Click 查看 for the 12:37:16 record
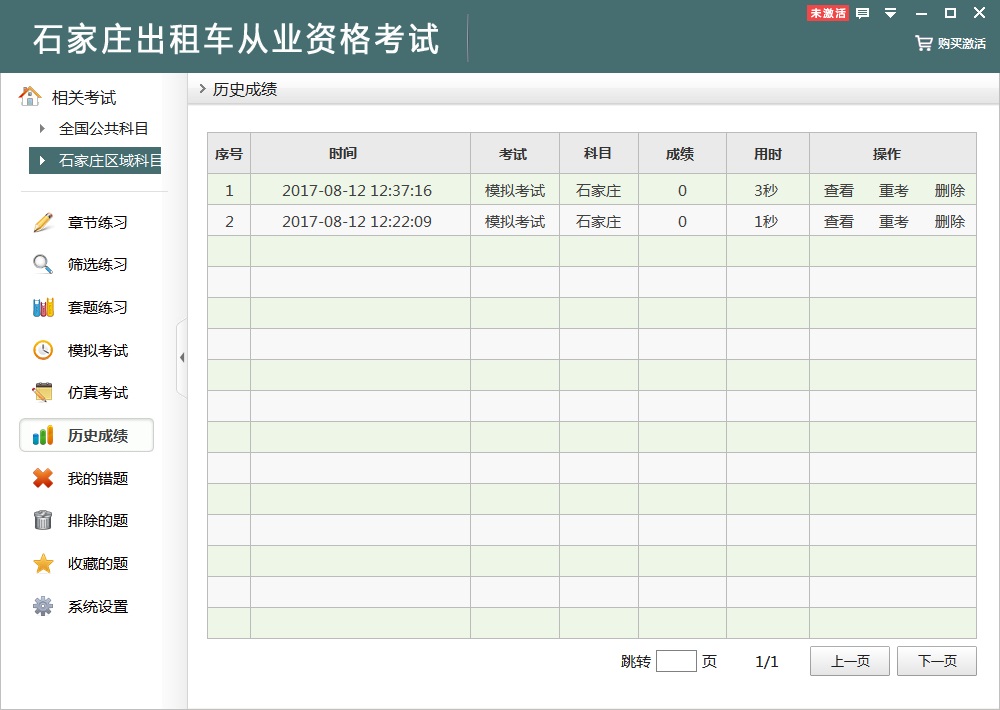 tap(838, 191)
